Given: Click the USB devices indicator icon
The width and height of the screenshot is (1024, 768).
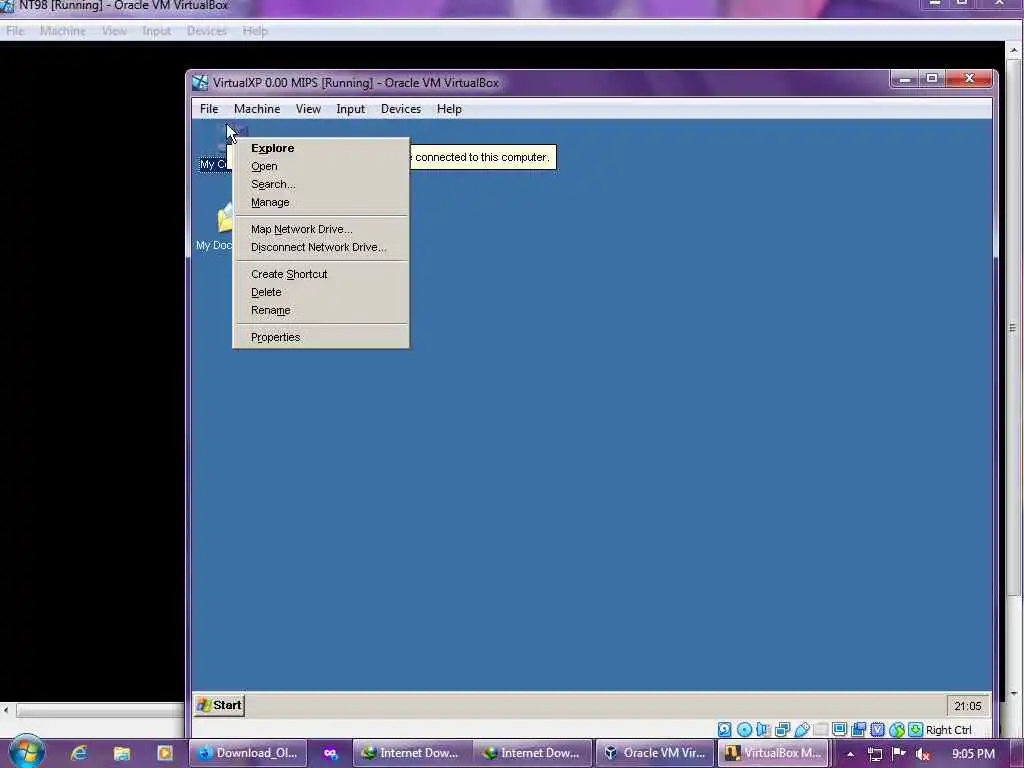Looking at the screenshot, I should pyautogui.click(x=802, y=729).
